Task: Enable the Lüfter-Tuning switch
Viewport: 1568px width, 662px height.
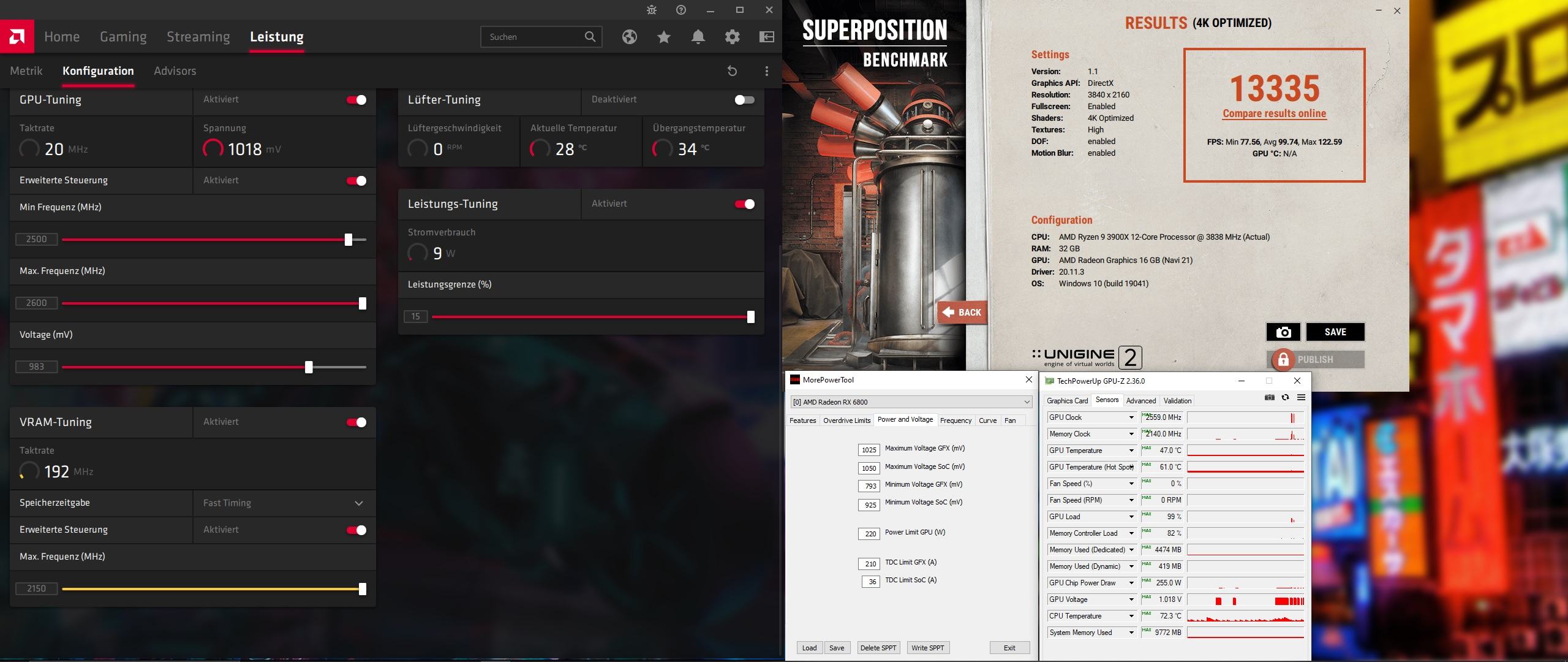Action: click(745, 100)
